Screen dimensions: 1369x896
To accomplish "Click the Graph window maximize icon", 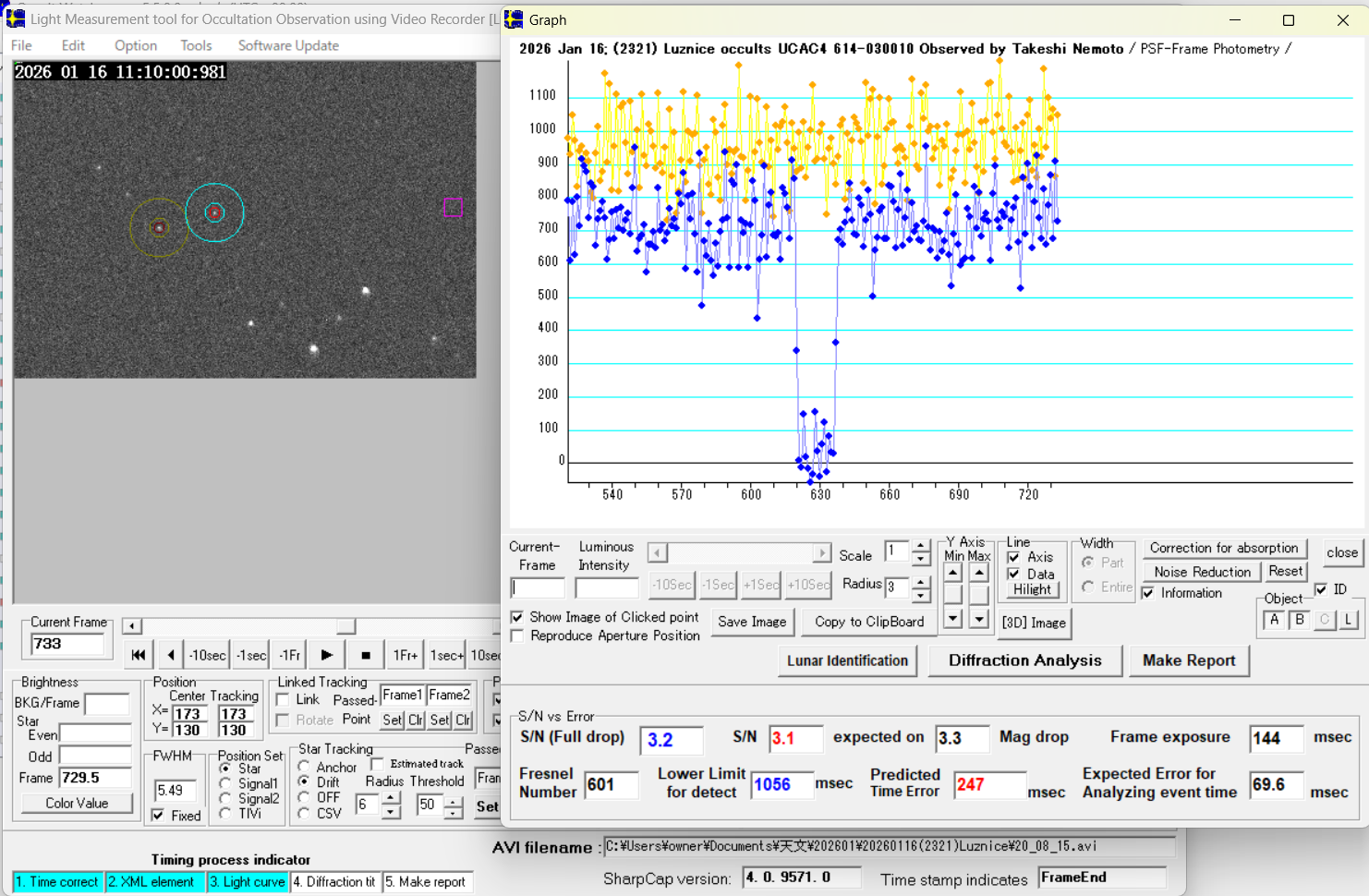I will (x=1289, y=20).
